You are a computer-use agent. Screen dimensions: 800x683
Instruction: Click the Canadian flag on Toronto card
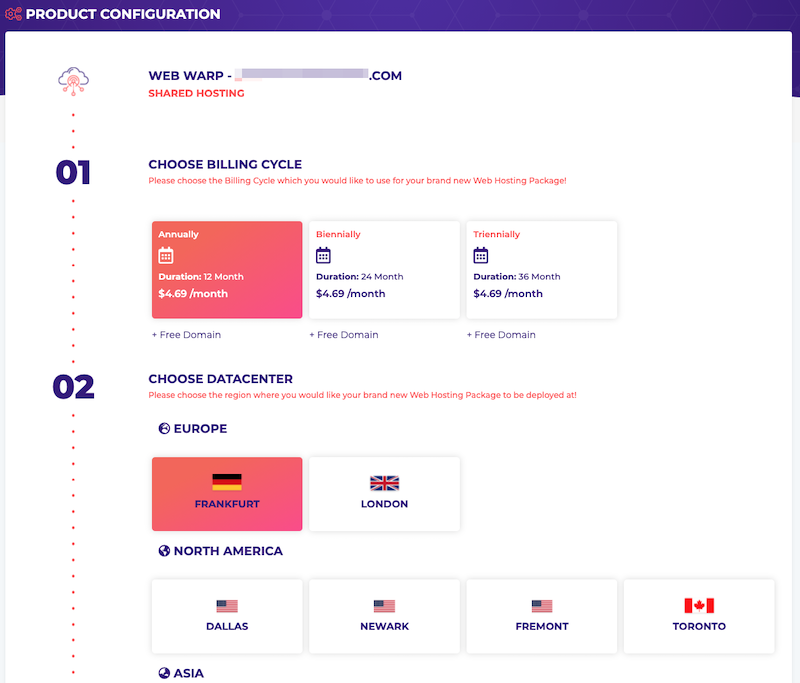coord(699,605)
